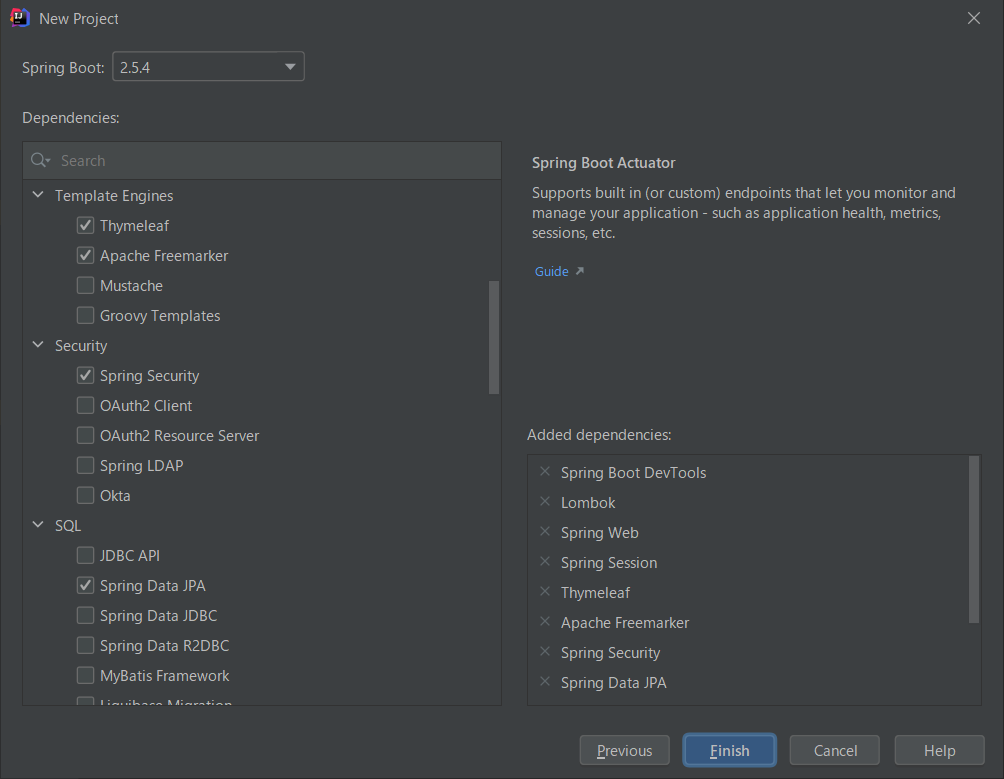Remove Thymeleaf via its X icon
Viewport: 1004px width, 779px height.
(545, 592)
